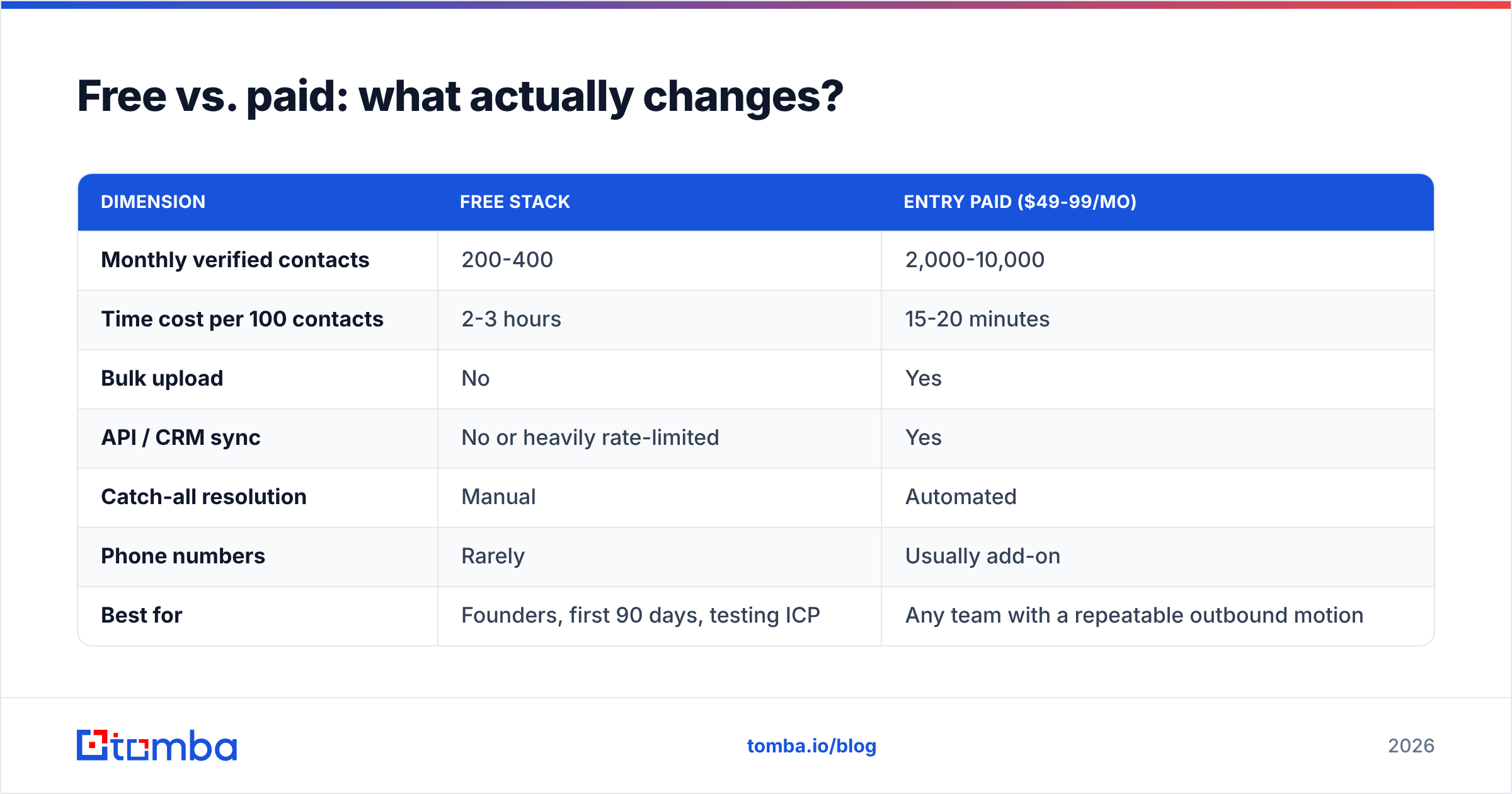Screen dimensions: 1512x794
Task: Click the 'Free vs. paid: what actually changes?' heading
Action: (460, 96)
